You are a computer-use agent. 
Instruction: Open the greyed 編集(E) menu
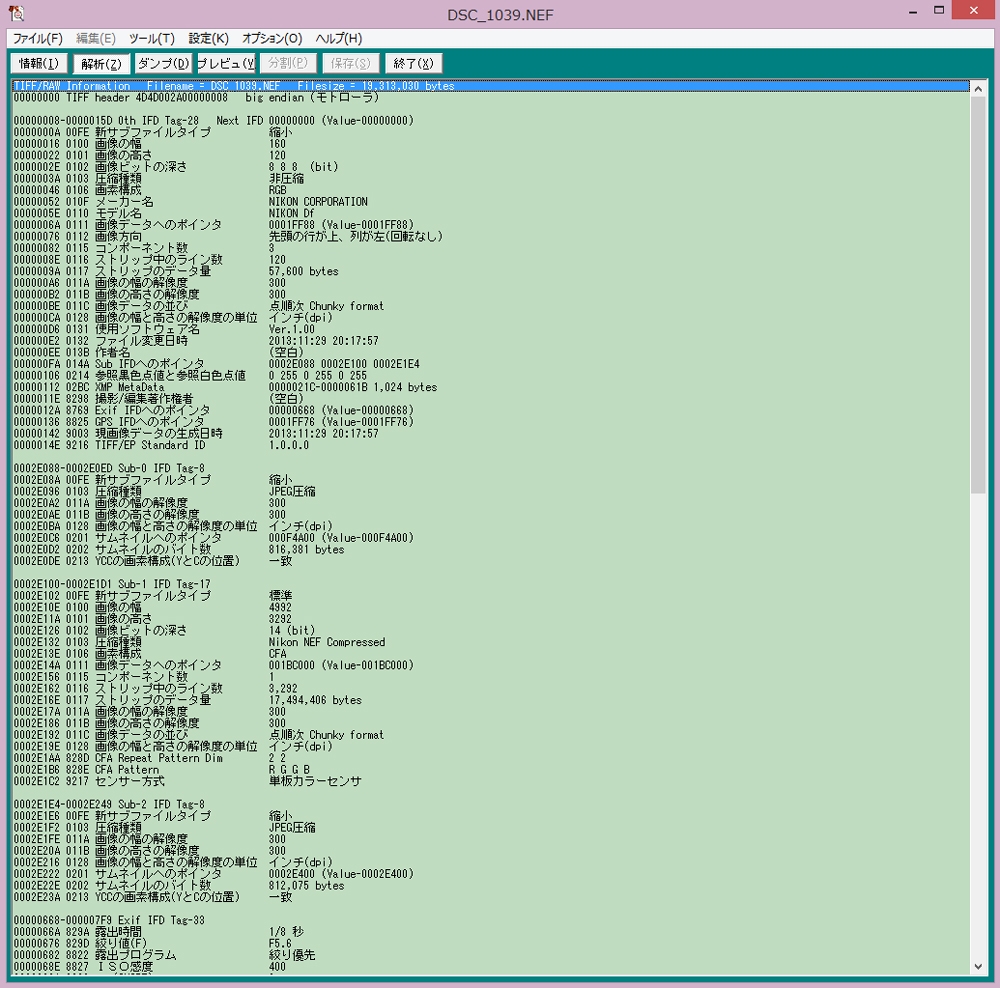pos(96,38)
